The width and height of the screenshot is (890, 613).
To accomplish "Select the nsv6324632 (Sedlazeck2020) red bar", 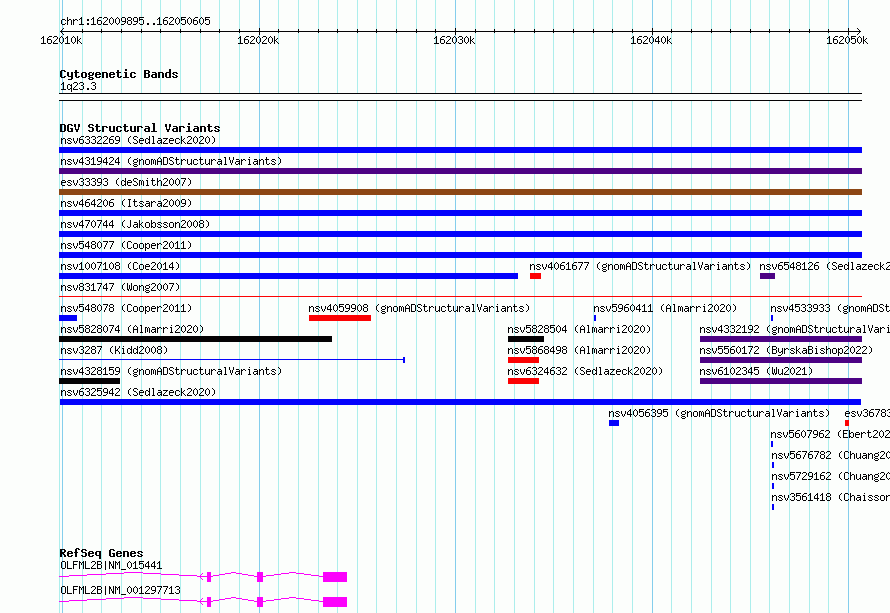I will point(523,381).
